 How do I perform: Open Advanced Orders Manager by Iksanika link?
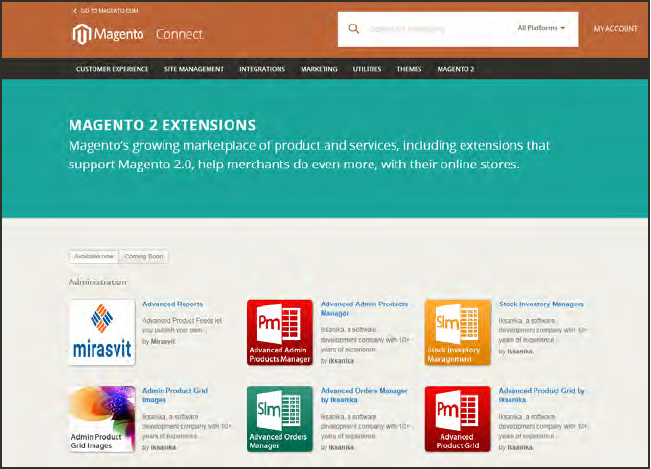364,395
